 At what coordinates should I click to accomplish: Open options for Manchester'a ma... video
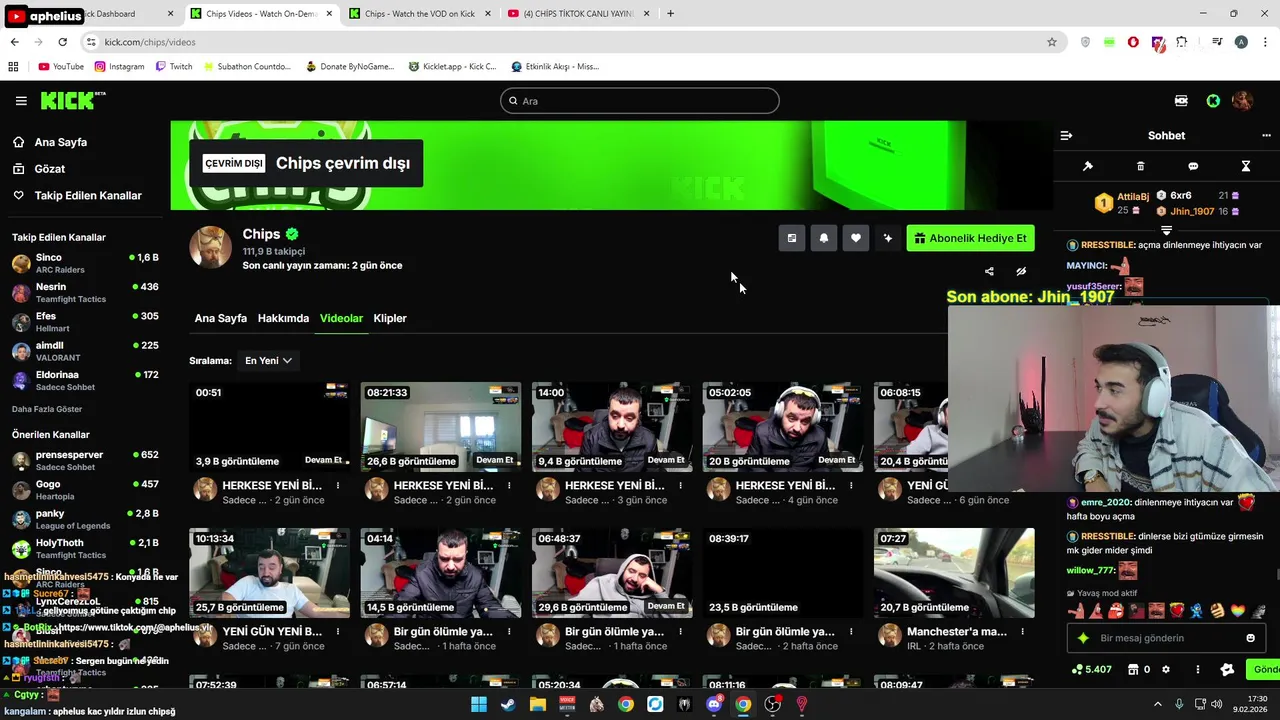[x=1022, y=632]
